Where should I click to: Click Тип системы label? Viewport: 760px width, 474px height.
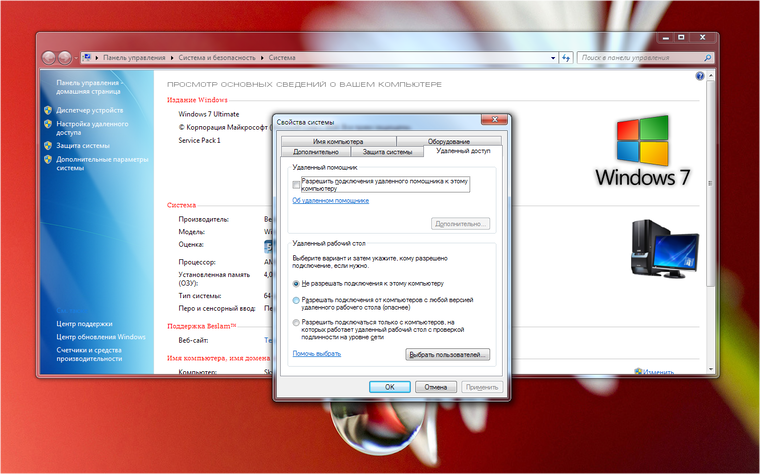pyautogui.click(x=200, y=296)
